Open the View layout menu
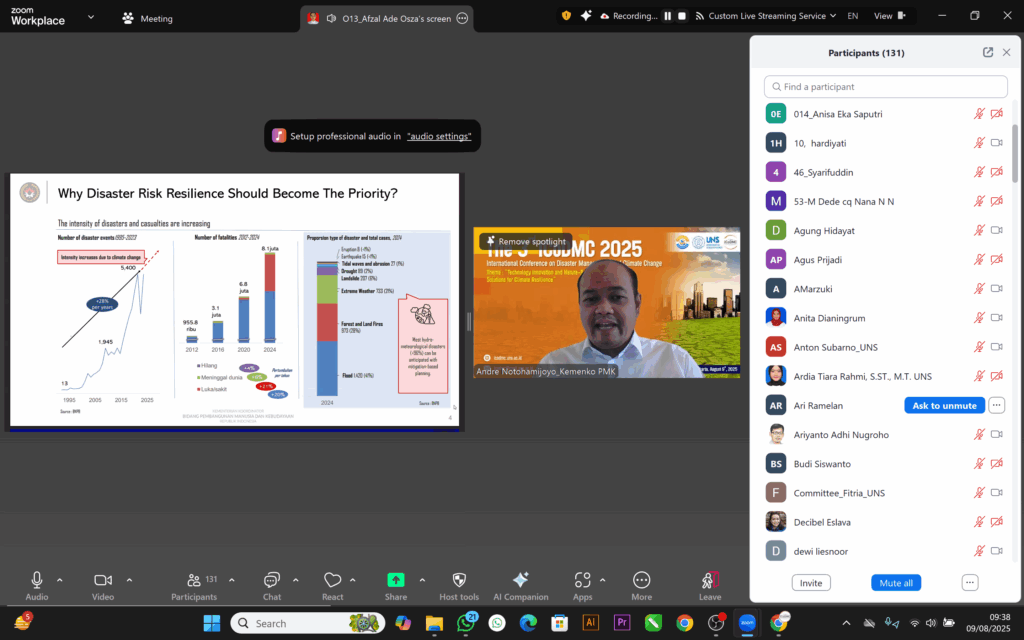The height and width of the screenshot is (640, 1024). coord(888,16)
